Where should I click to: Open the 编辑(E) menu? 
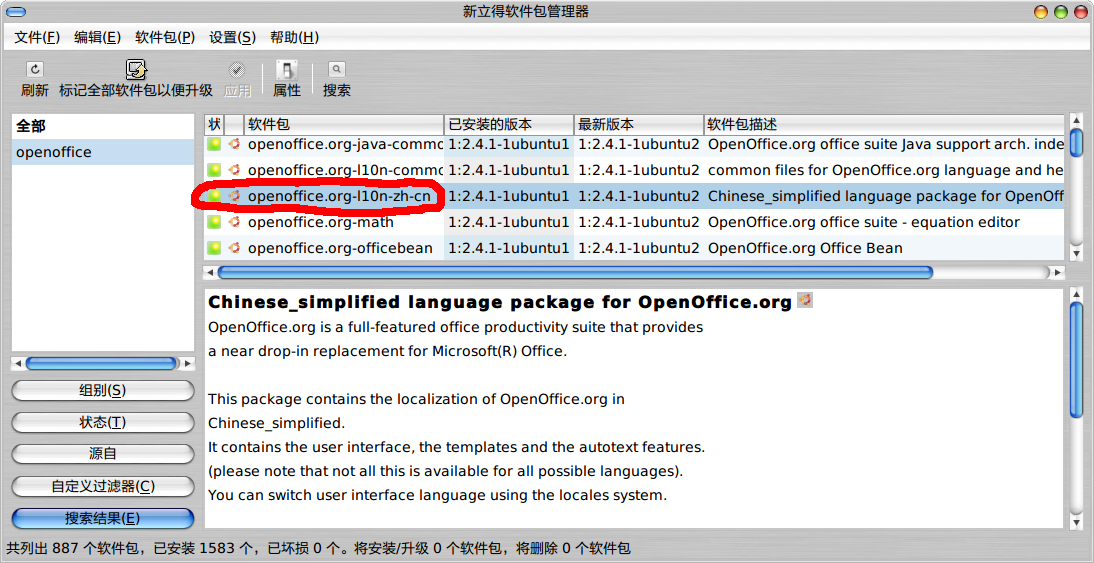click(x=98, y=38)
